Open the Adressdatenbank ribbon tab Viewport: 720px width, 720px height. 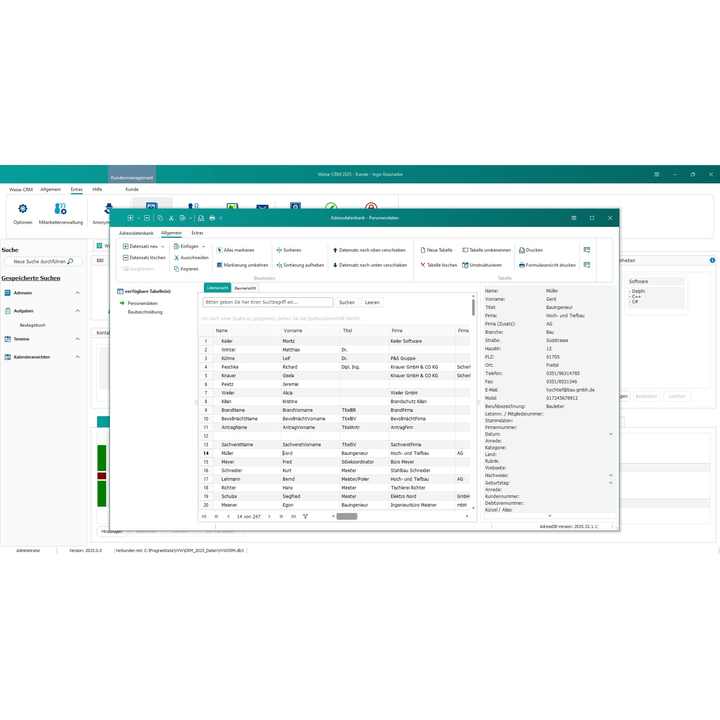coord(136,233)
